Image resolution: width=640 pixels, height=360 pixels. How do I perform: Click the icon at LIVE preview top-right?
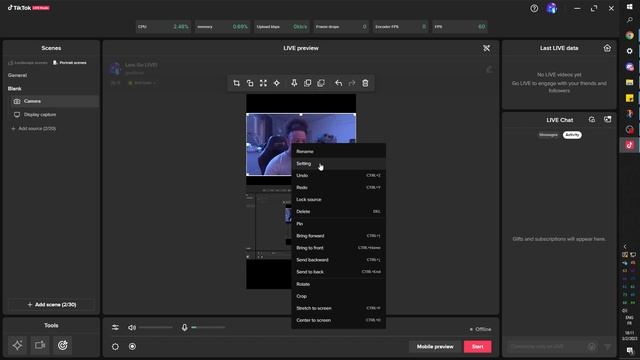[x=487, y=48]
